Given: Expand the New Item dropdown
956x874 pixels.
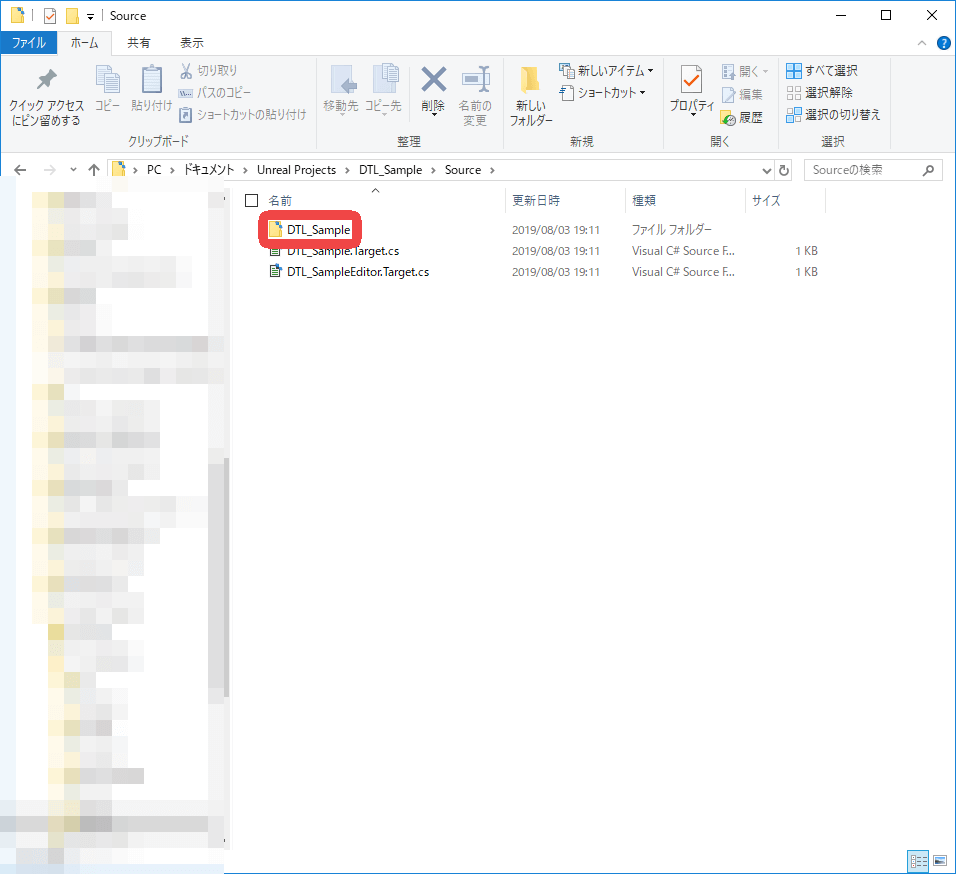Looking at the screenshot, I should (650, 71).
